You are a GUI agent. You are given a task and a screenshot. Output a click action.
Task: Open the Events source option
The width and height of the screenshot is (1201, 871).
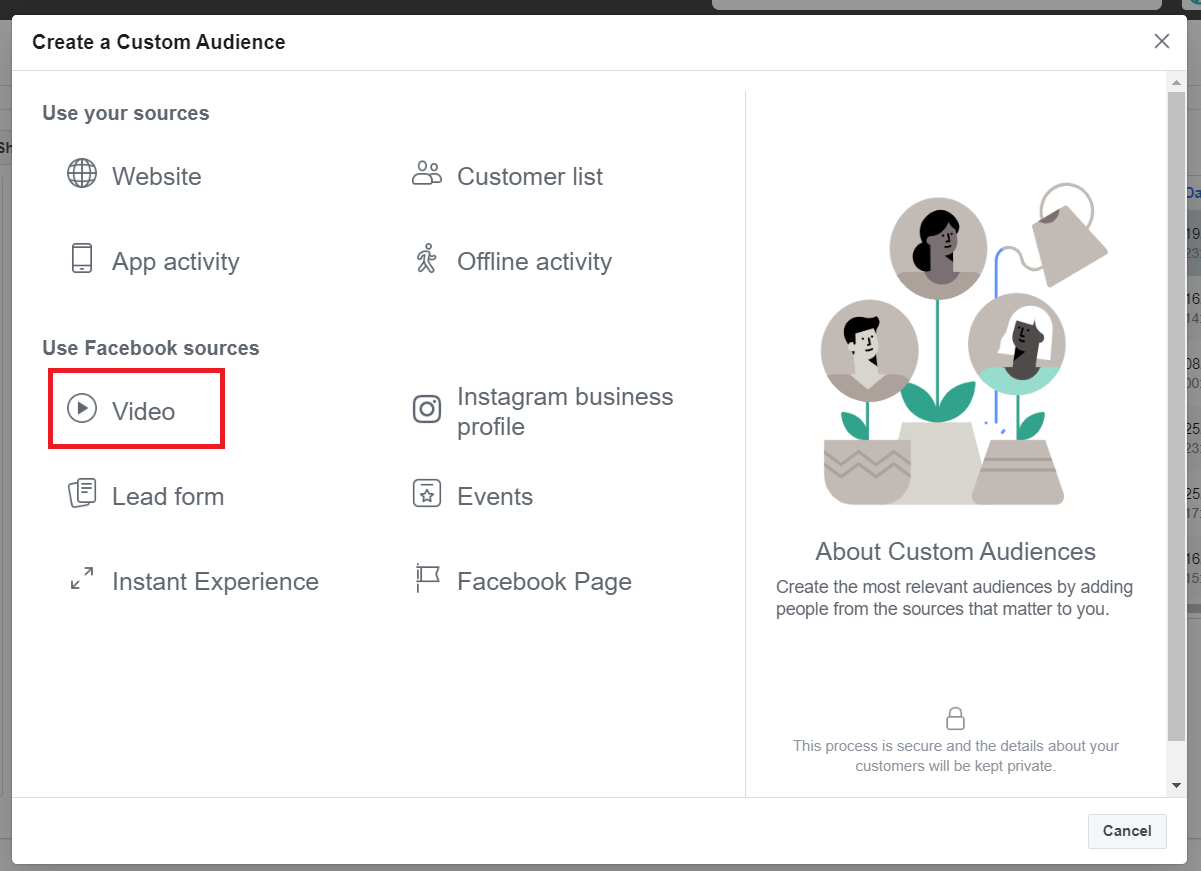pos(495,497)
